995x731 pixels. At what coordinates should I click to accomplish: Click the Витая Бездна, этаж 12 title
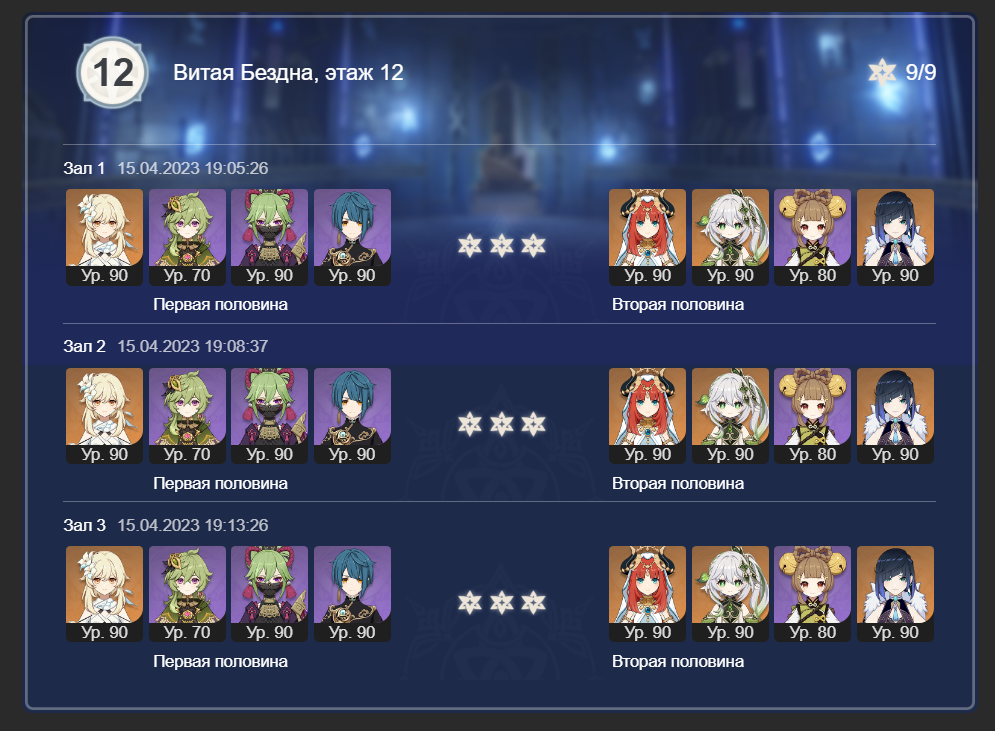pos(289,72)
